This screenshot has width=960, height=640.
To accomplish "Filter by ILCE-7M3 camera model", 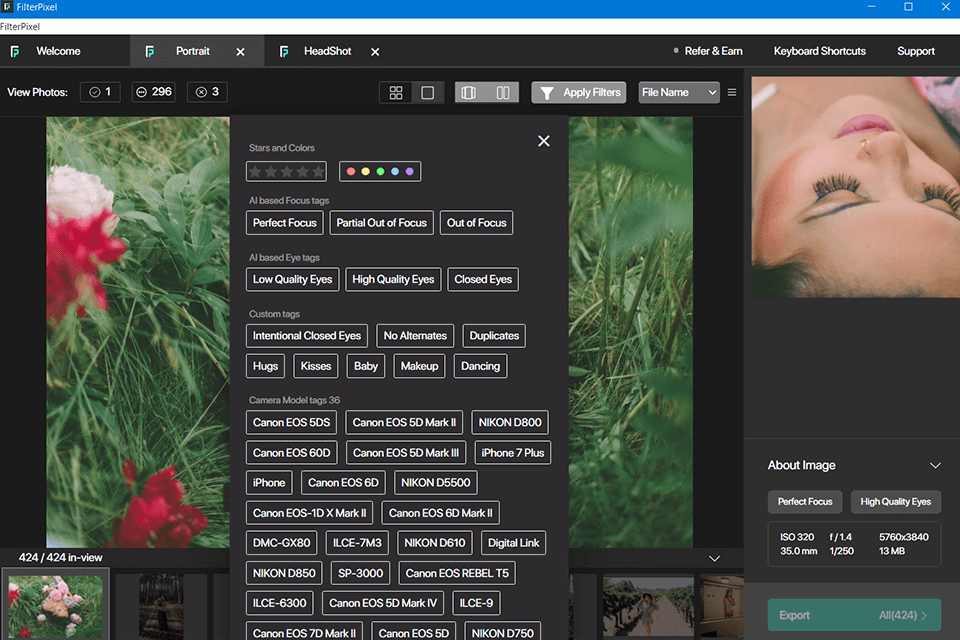I will tap(357, 543).
